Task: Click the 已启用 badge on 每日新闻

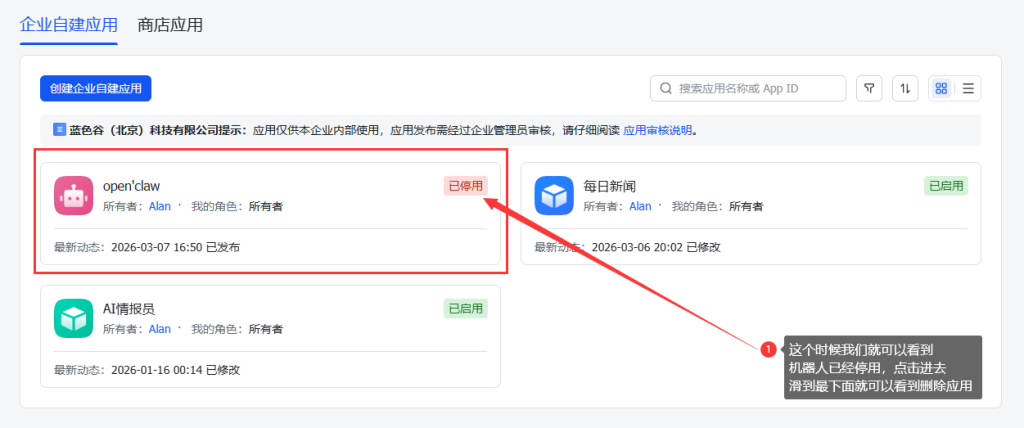Action: click(946, 186)
